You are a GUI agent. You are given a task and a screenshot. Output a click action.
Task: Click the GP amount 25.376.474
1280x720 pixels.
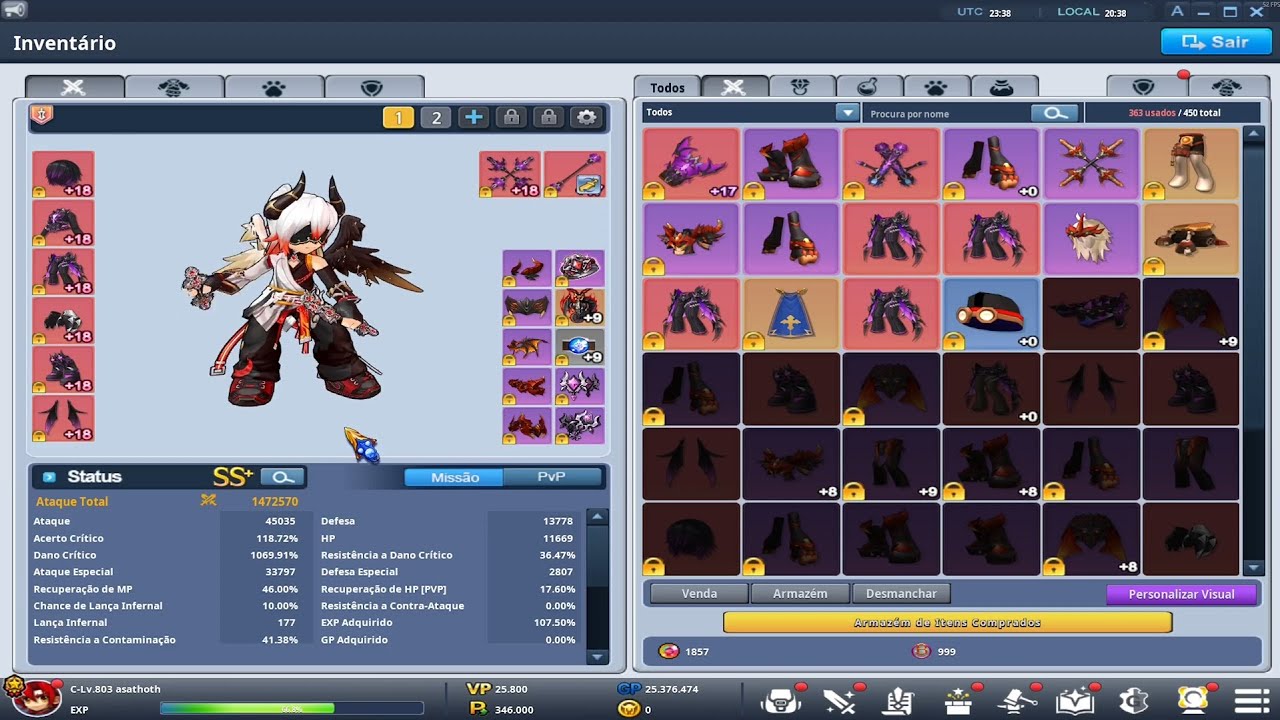tap(672, 689)
